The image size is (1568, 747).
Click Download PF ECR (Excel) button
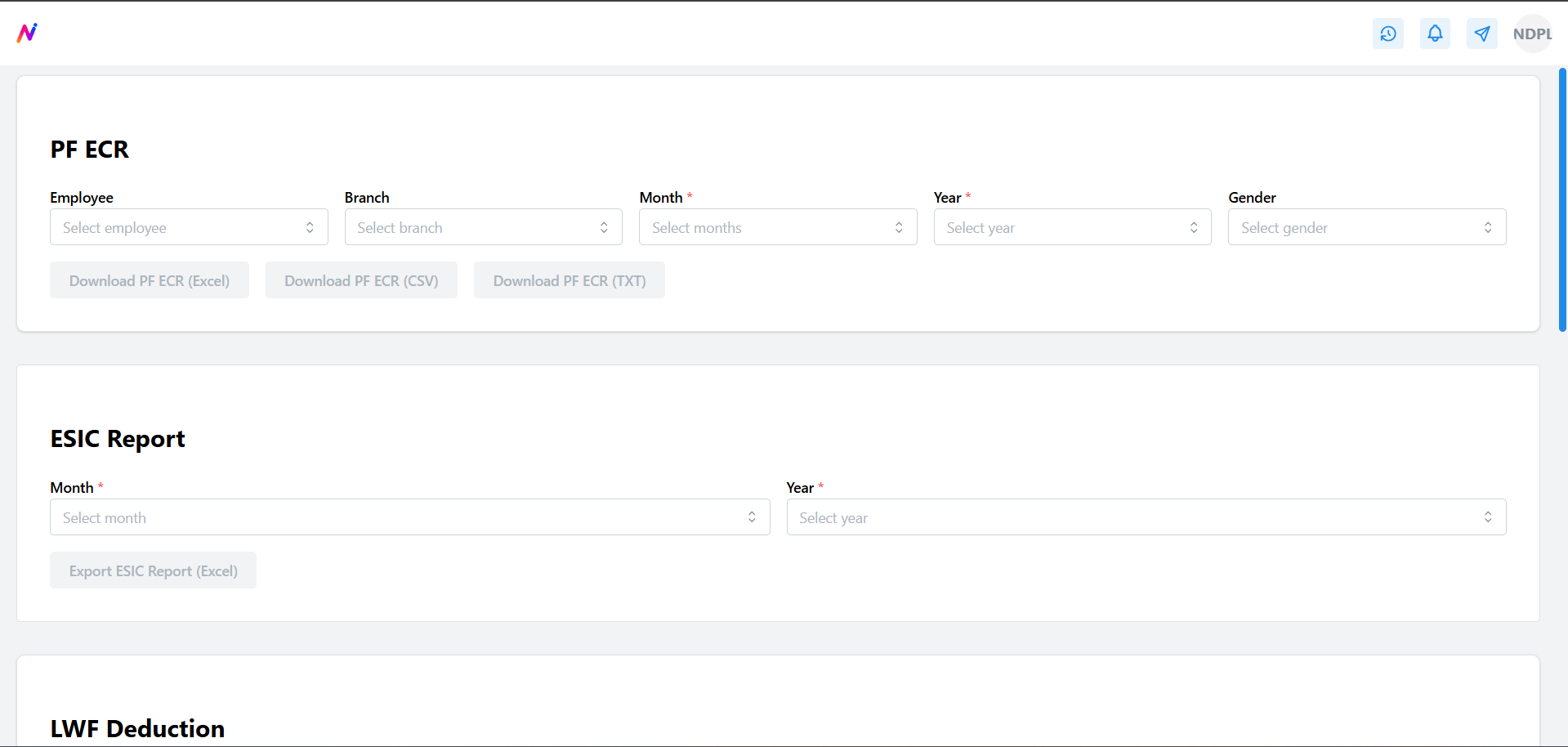[150, 280]
